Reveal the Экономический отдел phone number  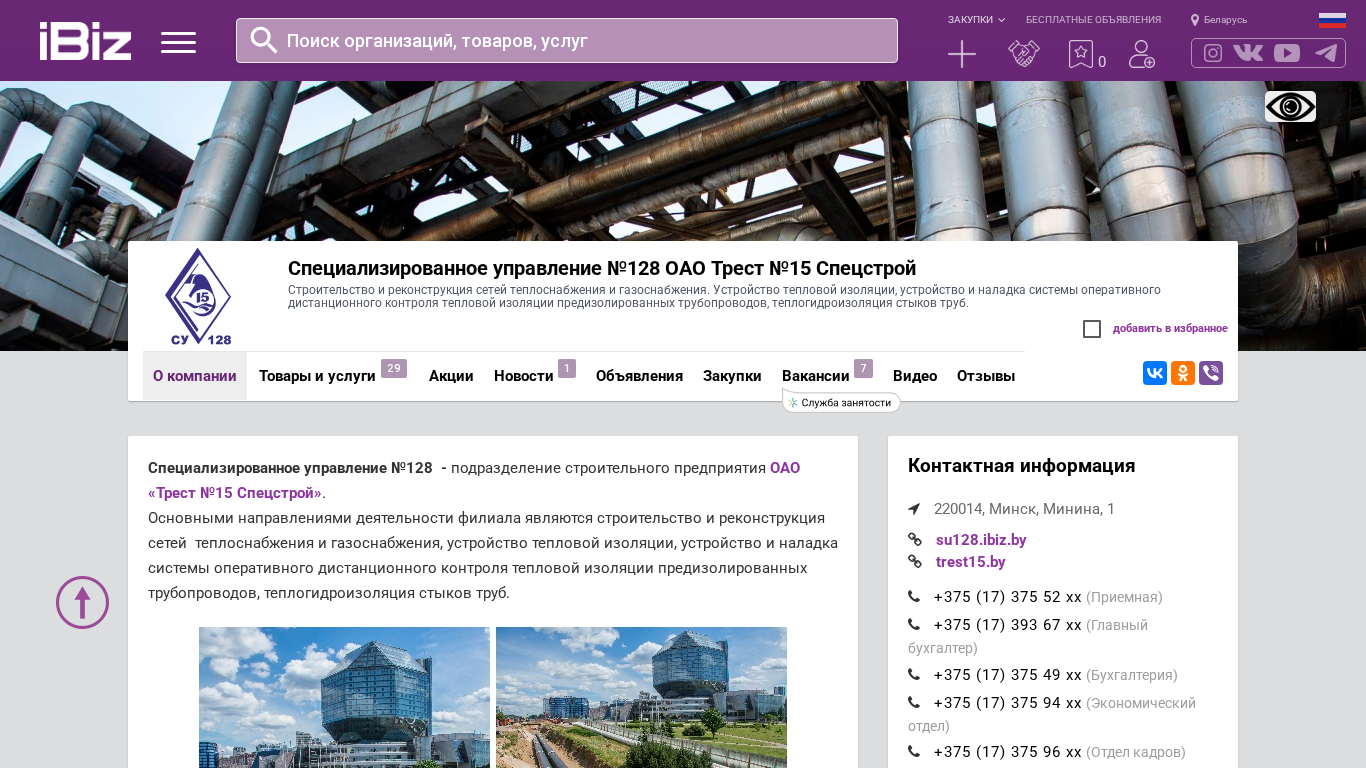pos(1008,703)
